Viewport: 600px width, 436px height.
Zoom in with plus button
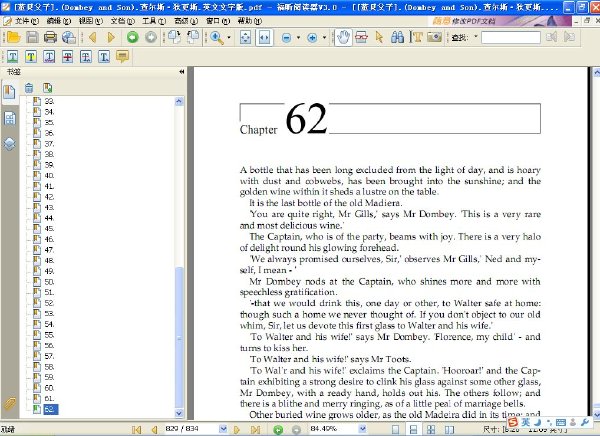click(x=312, y=38)
